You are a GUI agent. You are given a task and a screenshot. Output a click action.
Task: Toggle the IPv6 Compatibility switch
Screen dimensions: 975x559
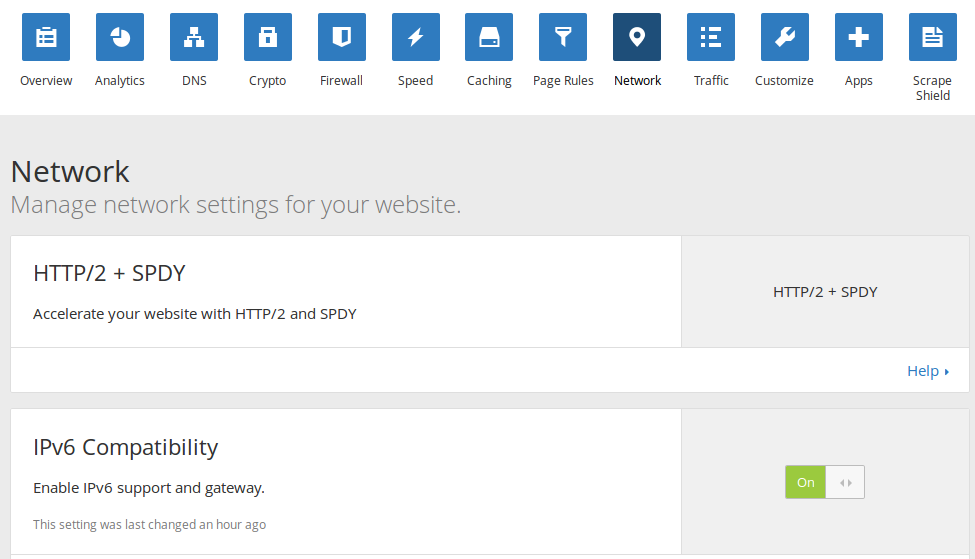point(825,482)
